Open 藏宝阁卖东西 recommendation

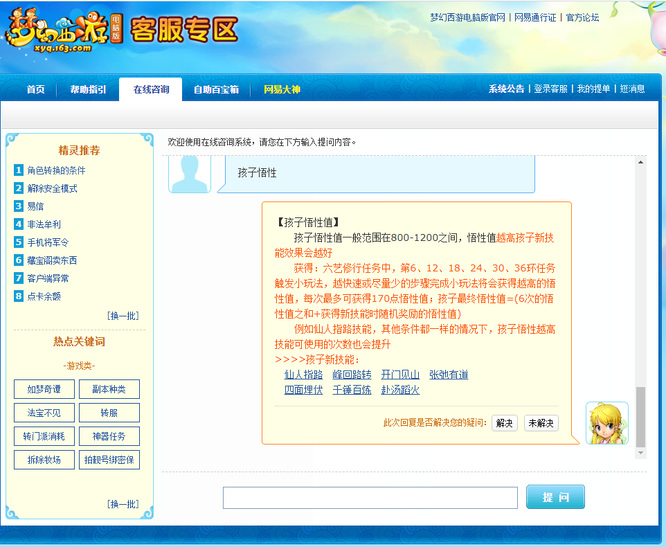(x=52, y=260)
